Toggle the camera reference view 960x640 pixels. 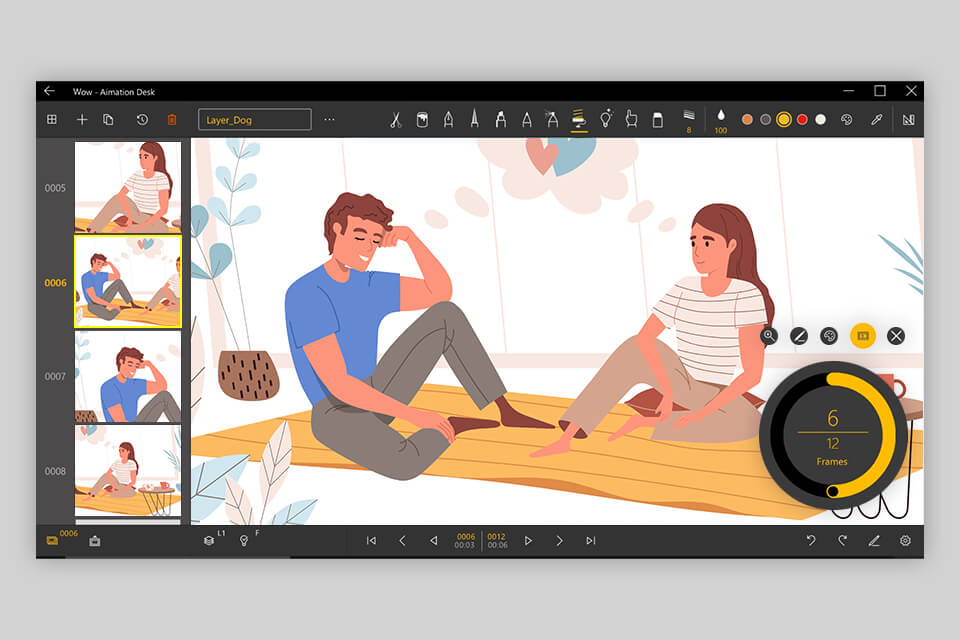pos(95,540)
